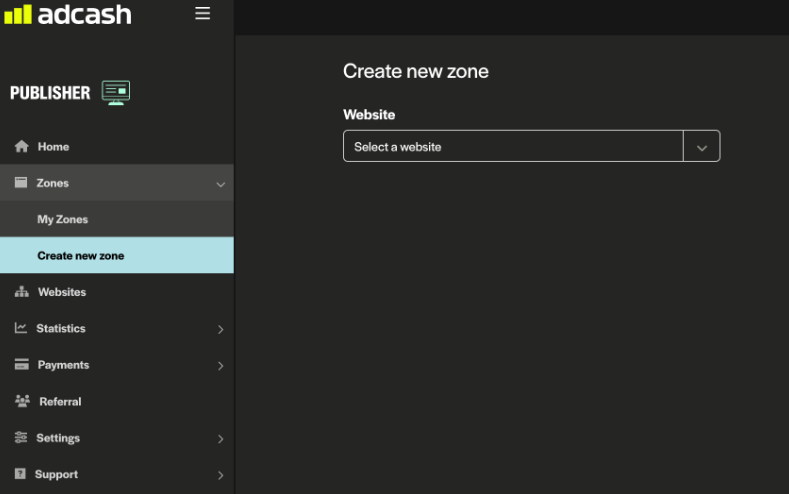Image resolution: width=789 pixels, height=494 pixels.
Task: Click the Statistics chart icon
Action: coord(21,328)
